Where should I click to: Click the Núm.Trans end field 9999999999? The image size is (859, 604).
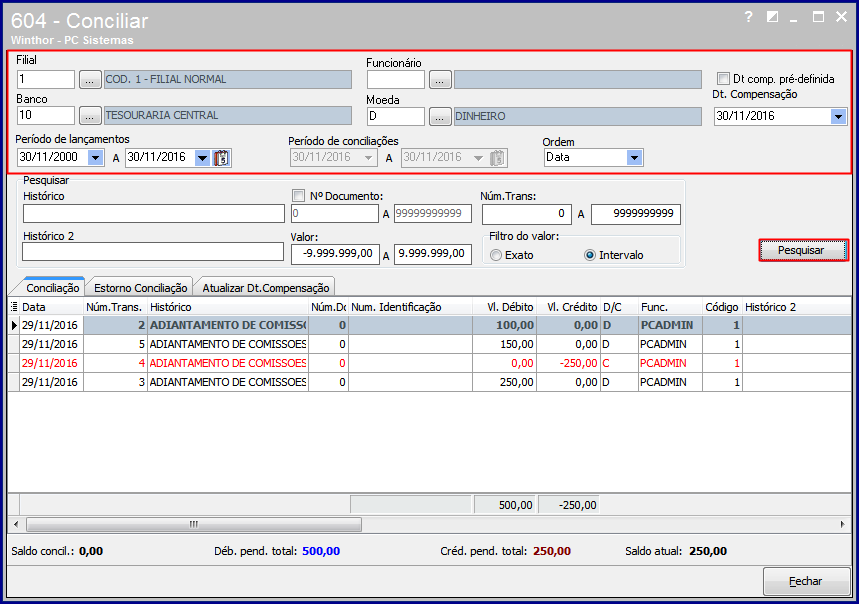[x=636, y=214]
